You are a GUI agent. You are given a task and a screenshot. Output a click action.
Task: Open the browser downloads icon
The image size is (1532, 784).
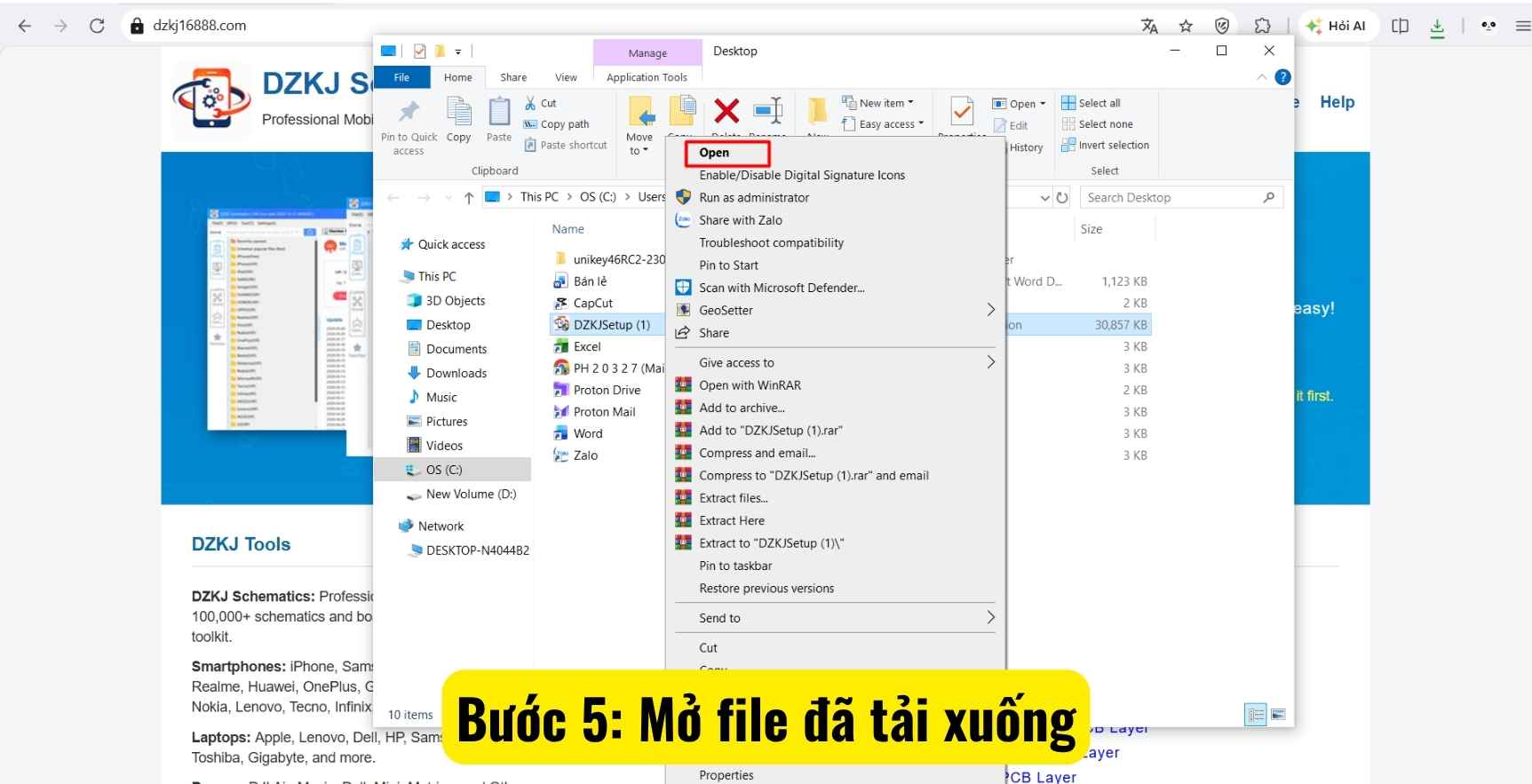pos(1437,27)
